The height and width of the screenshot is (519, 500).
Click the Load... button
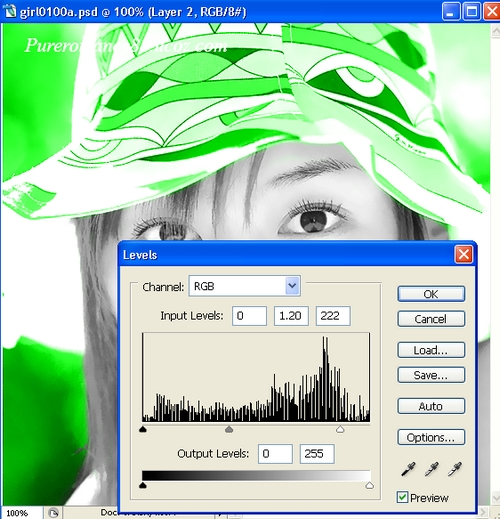[431, 350]
